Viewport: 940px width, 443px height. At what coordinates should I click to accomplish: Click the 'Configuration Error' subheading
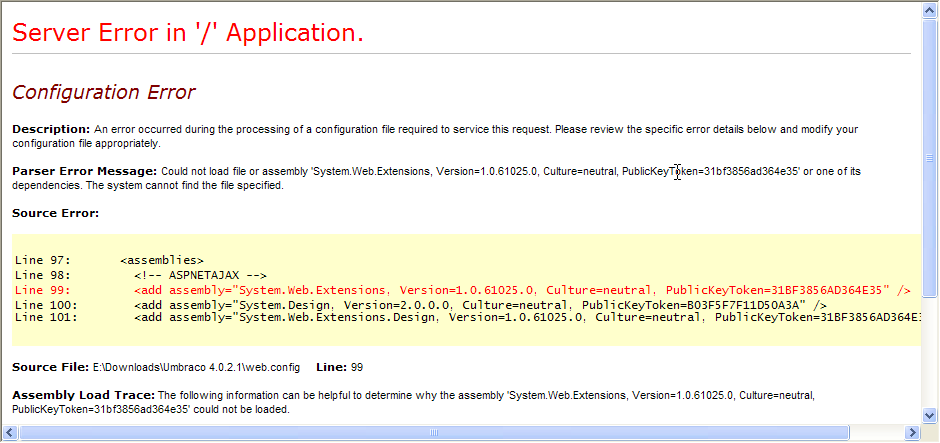click(104, 92)
